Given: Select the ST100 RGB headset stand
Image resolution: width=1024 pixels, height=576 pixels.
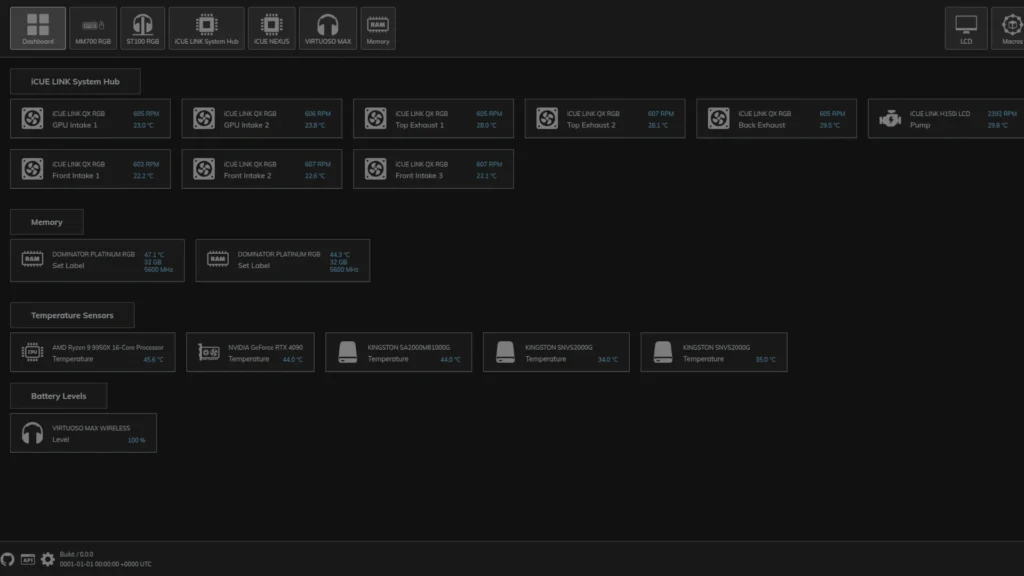Looking at the screenshot, I should click(142, 28).
